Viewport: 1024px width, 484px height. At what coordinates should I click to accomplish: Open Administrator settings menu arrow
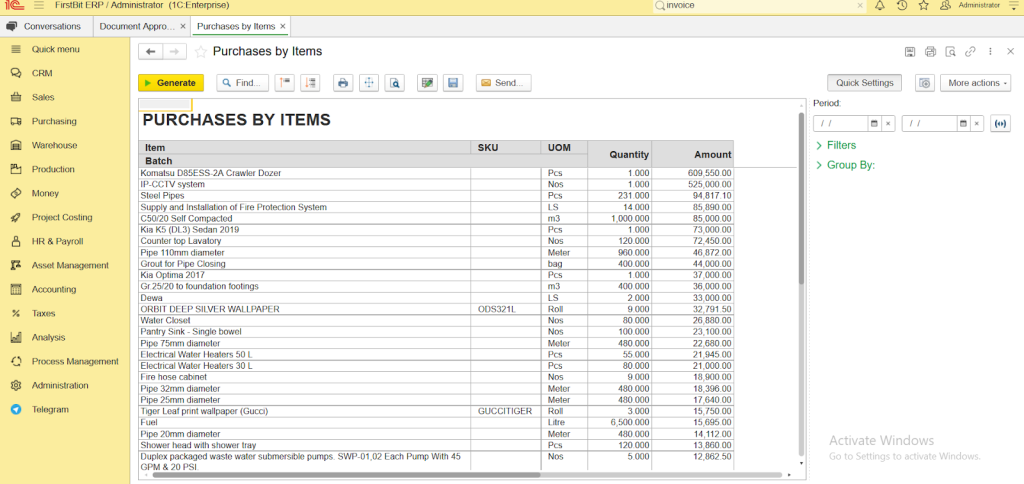[x=1014, y=5]
